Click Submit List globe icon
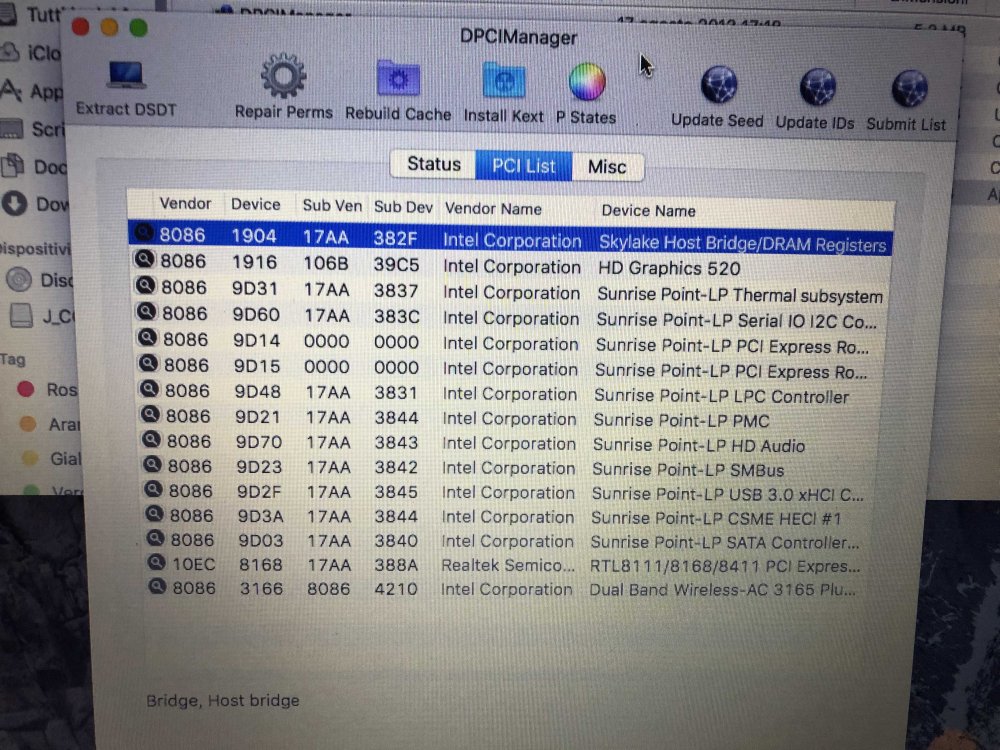Image resolution: width=1000 pixels, height=750 pixels. [x=909, y=89]
